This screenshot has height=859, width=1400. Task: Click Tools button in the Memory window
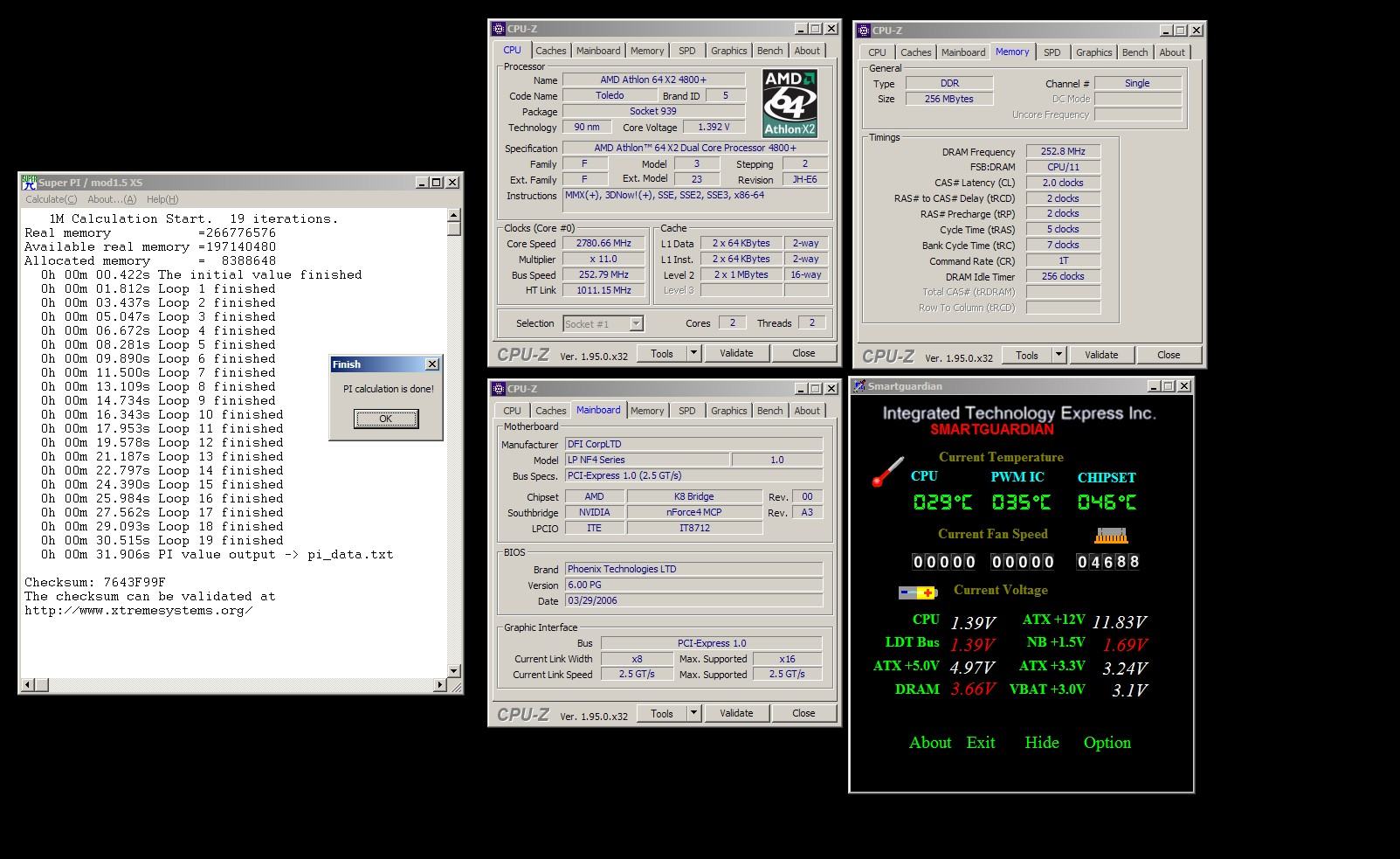pos(1027,355)
